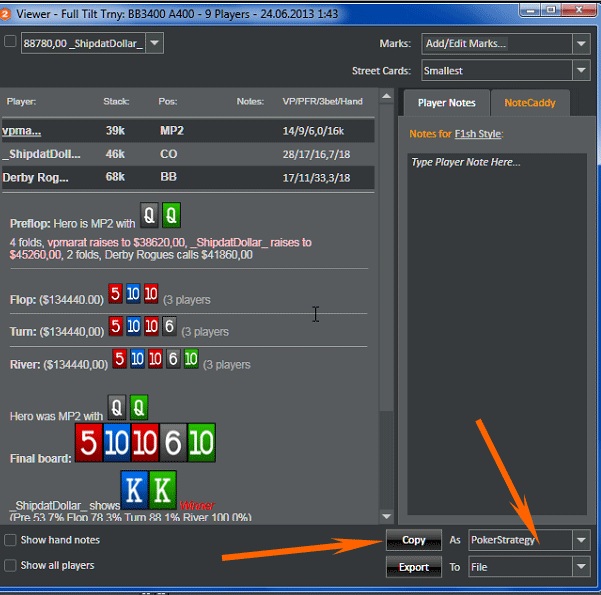Click the hand history vertical scrollbar
Image resolution: width=601 pixels, height=595 pixels.
tap(387, 300)
